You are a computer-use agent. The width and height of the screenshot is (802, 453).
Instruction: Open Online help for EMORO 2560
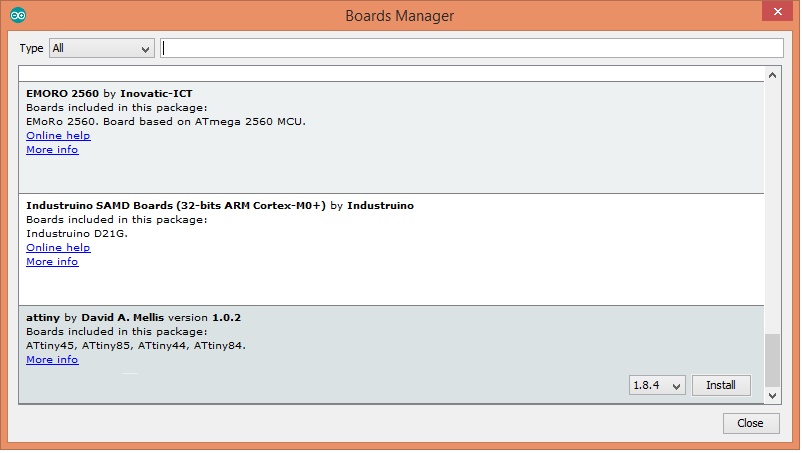click(x=58, y=135)
